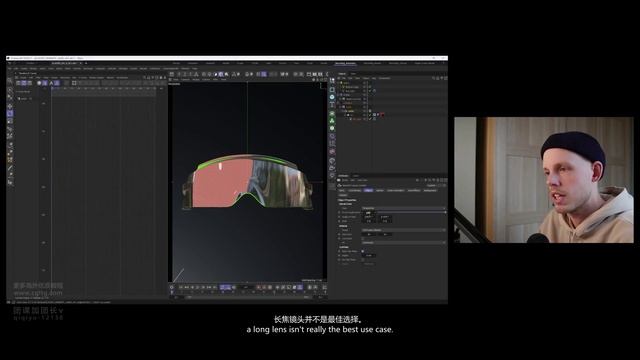Select the Cube primitive icon in right palette

point(332,90)
